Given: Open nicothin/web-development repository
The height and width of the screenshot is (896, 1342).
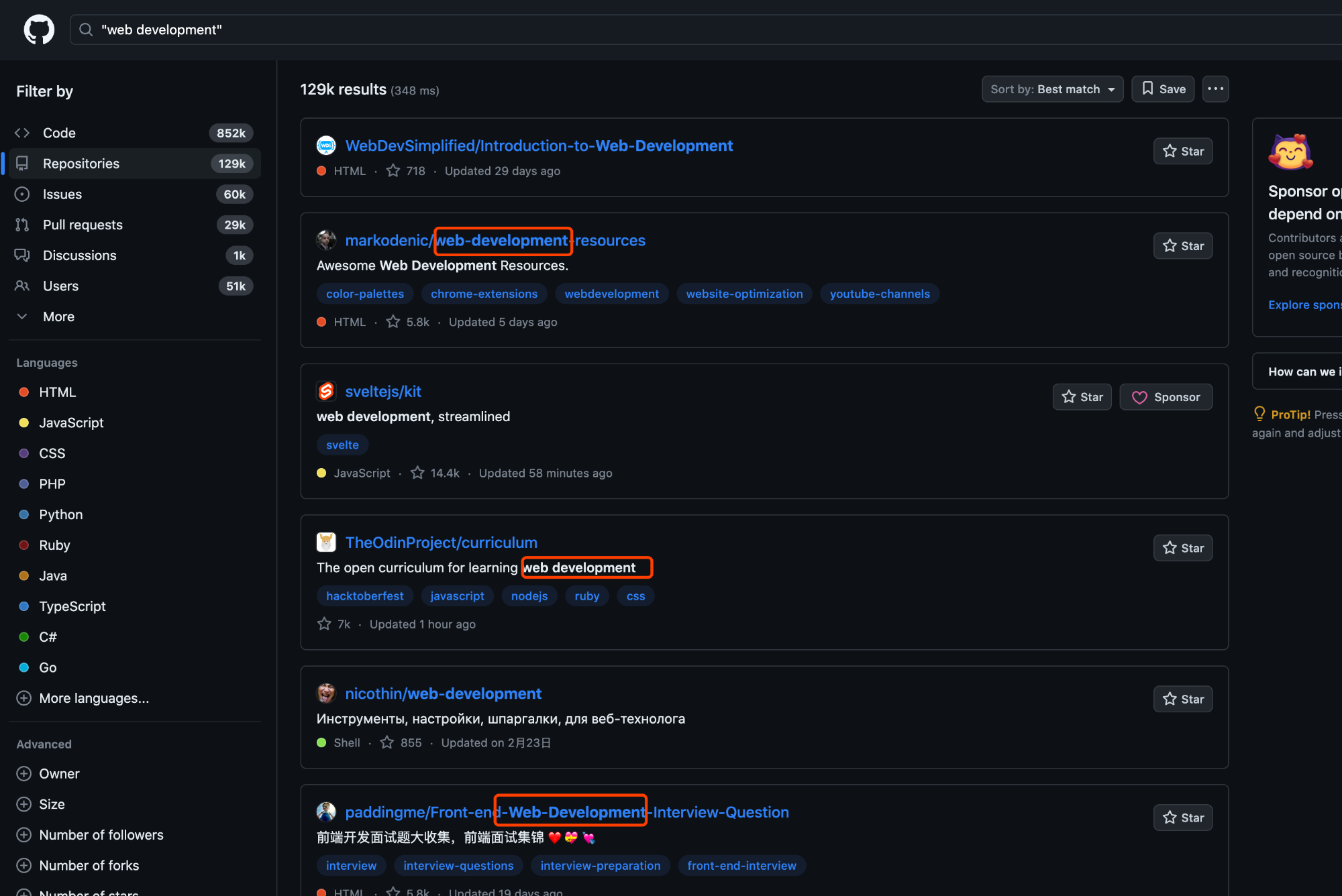Looking at the screenshot, I should [x=443, y=693].
